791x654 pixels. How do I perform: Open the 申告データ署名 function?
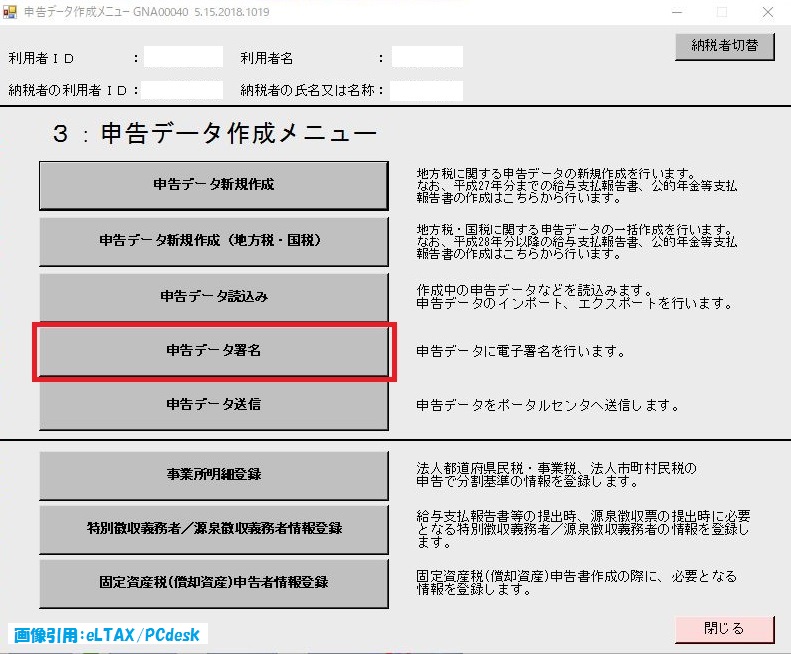point(213,351)
